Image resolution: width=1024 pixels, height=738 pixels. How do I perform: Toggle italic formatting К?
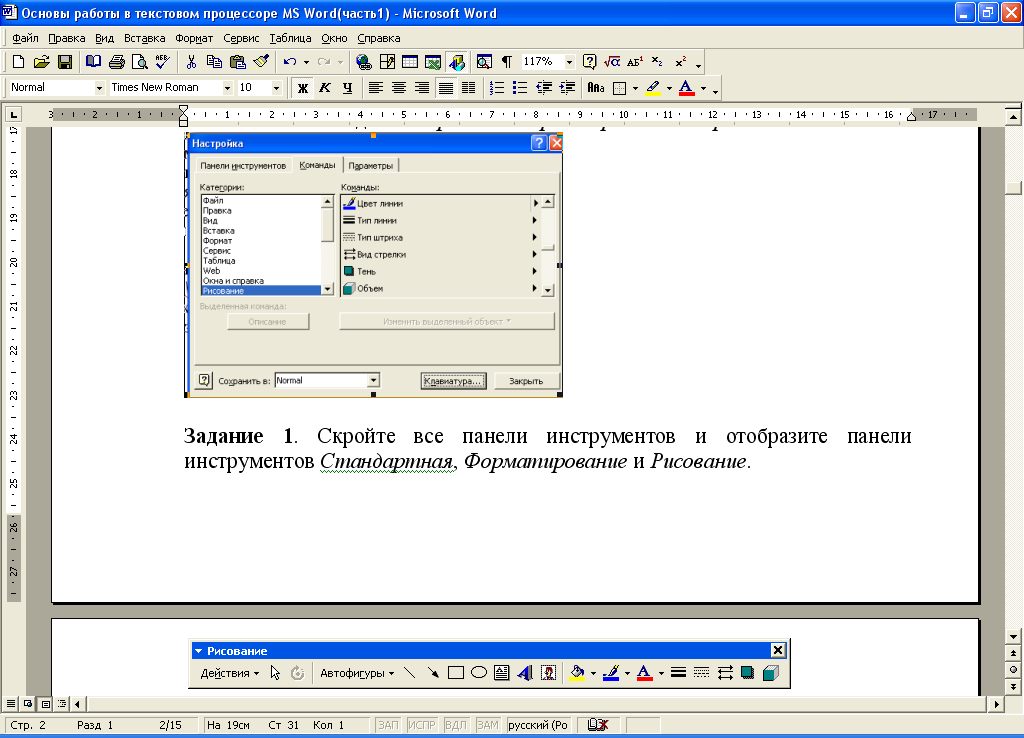[x=325, y=88]
